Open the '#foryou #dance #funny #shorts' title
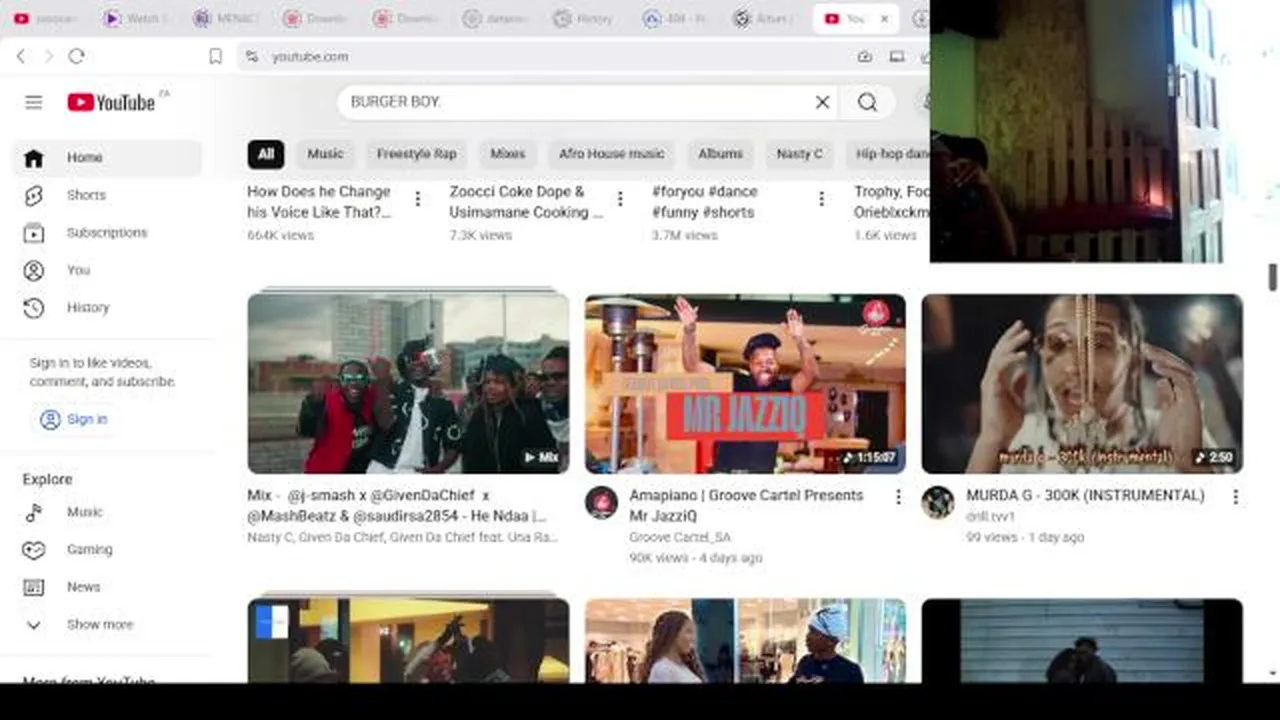Viewport: 1280px width, 720px height. (705, 202)
